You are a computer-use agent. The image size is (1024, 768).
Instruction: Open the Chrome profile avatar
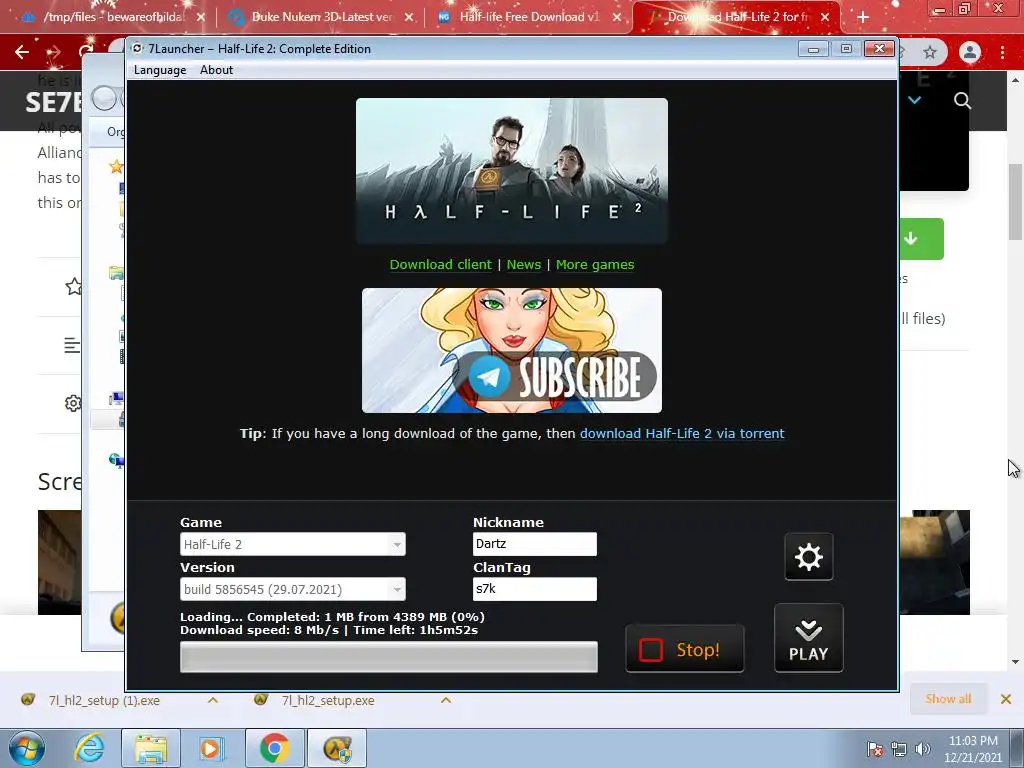point(970,52)
